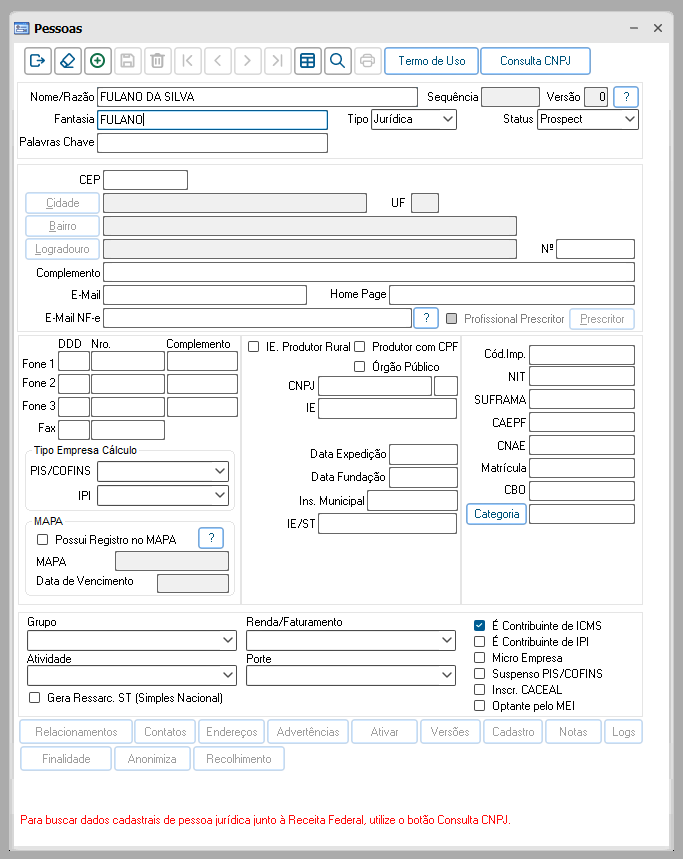Click the trash delete icon
Viewport: 683px width, 859px height.
point(158,60)
